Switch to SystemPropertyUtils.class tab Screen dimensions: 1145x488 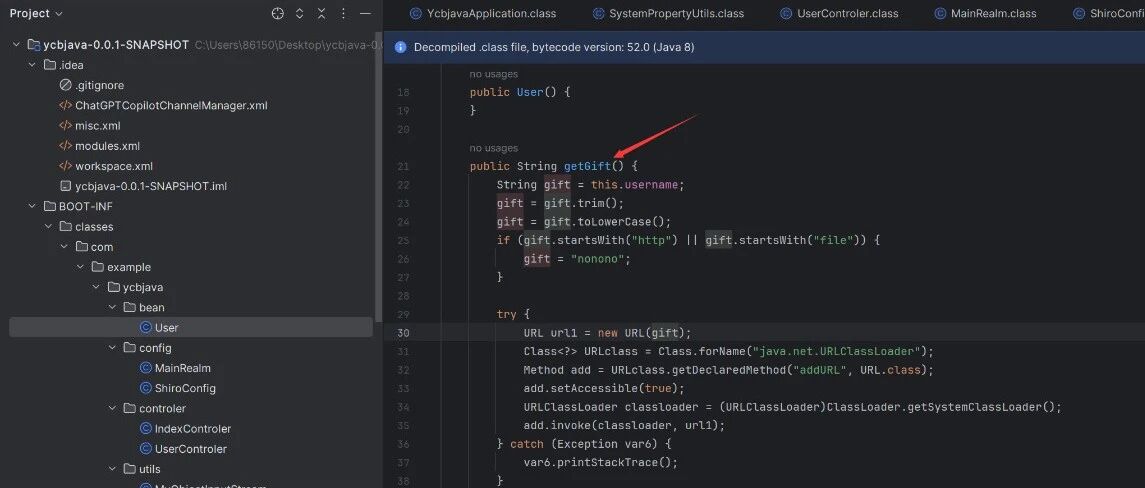[668, 13]
